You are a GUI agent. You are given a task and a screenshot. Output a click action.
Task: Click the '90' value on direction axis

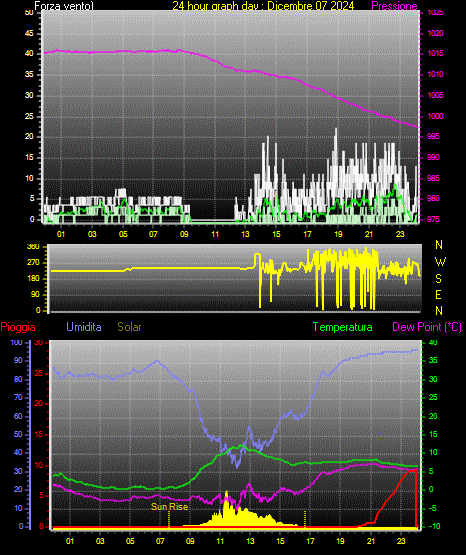[35, 294]
